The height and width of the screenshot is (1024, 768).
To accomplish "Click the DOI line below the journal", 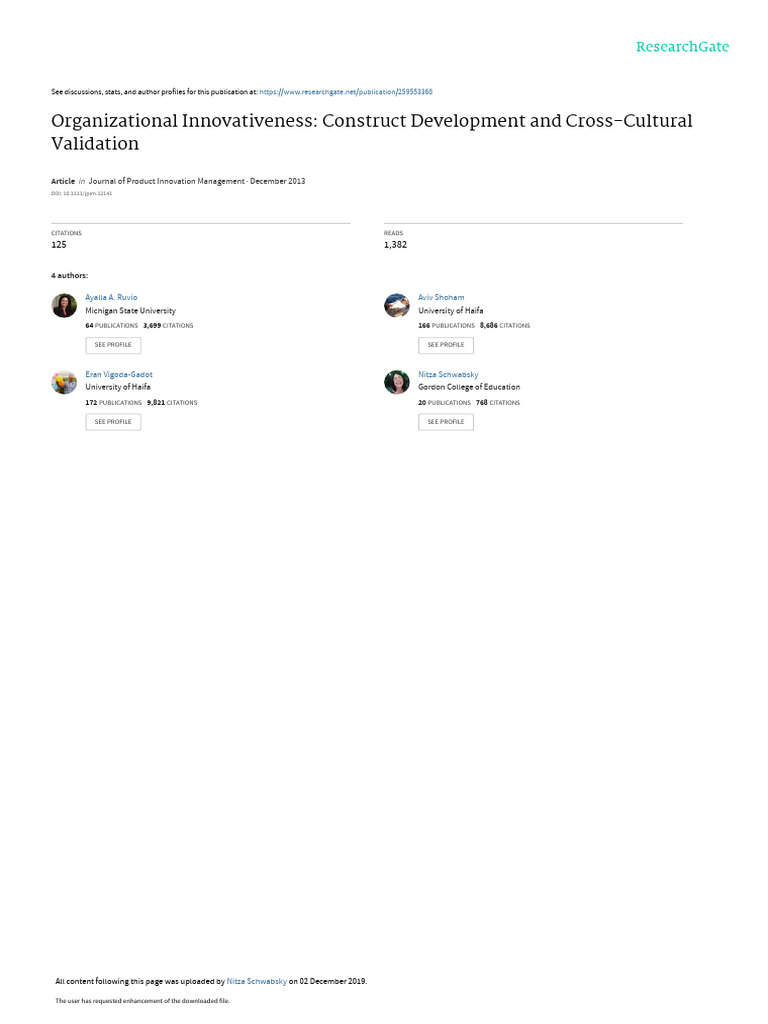I will pos(82,193).
